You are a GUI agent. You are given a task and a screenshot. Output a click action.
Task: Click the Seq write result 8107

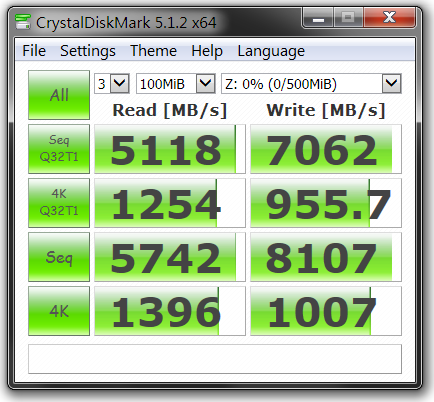tap(326, 257)
